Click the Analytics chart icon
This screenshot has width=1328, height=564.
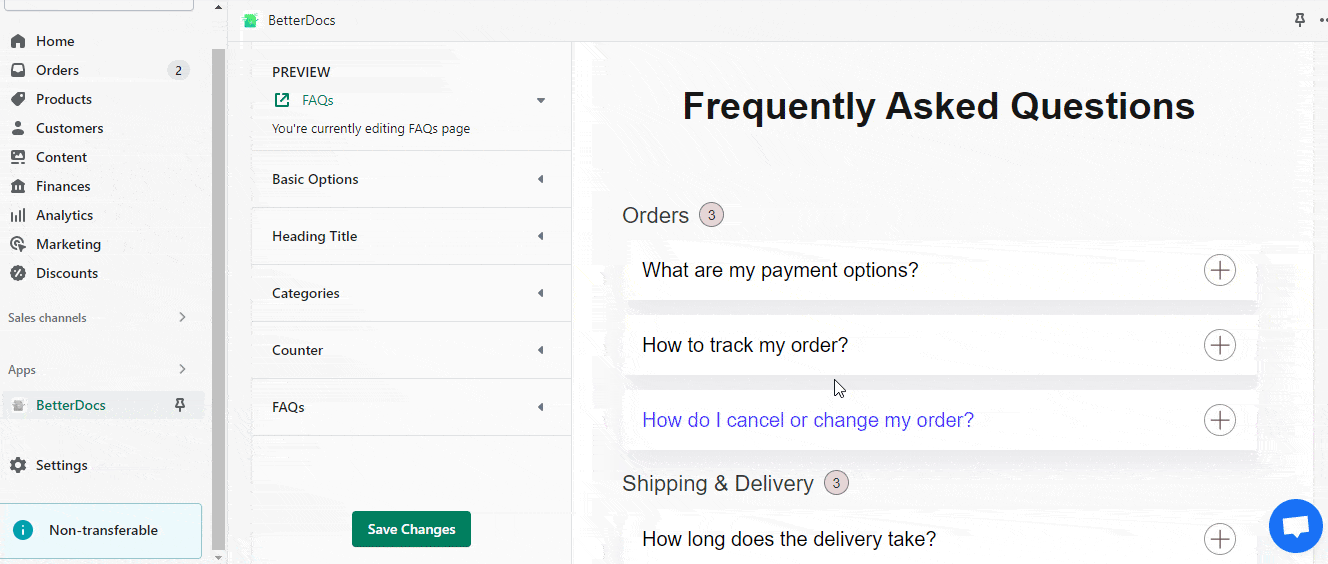coord(18,216)
